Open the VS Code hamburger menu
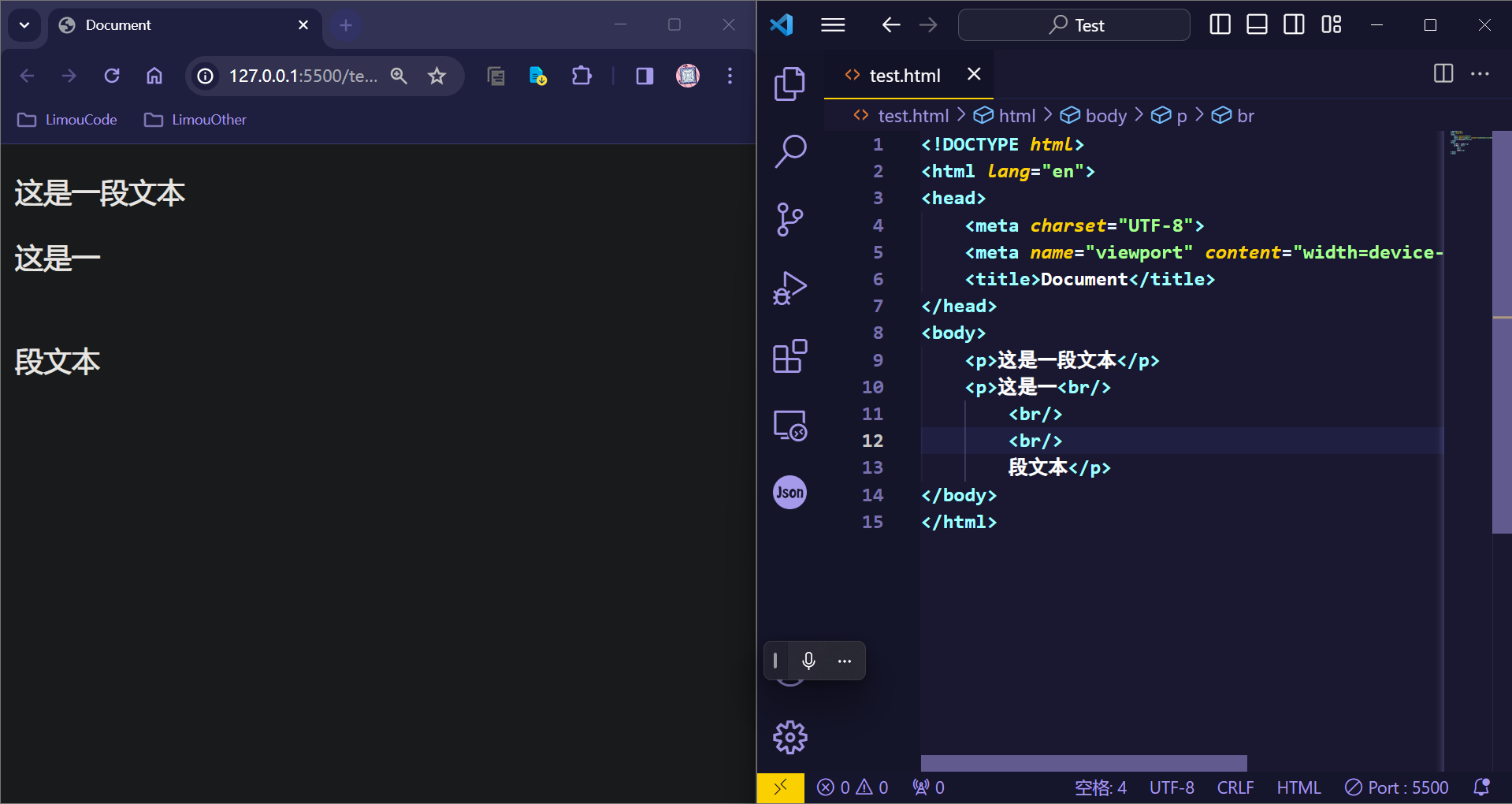Viewport: 1512px width, 804px height. pos(833,25)
